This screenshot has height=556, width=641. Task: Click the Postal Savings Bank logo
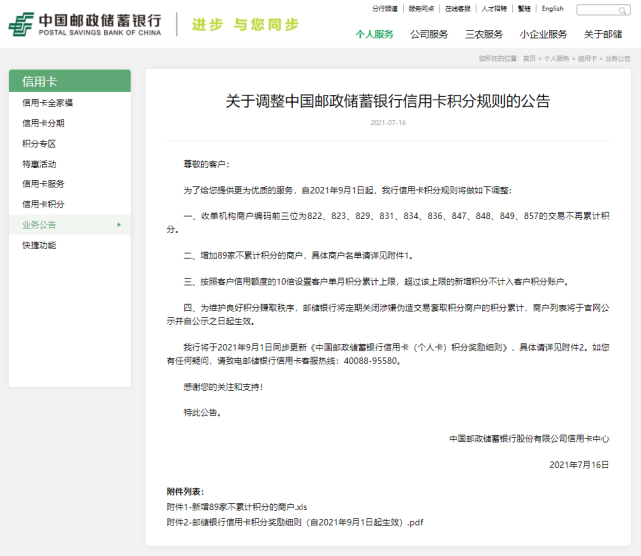(x=84, y=24)
